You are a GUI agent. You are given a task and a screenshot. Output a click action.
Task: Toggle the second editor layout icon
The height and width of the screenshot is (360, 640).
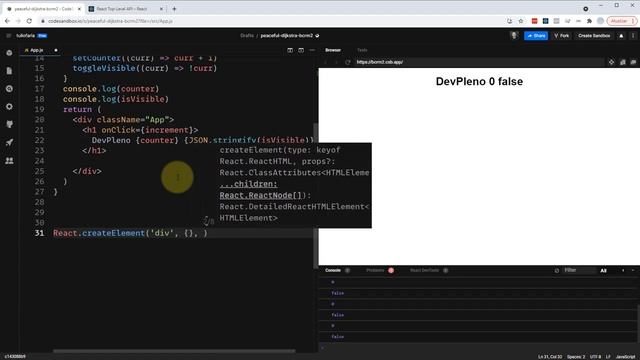pyautogui.click(x=301, y=50)
